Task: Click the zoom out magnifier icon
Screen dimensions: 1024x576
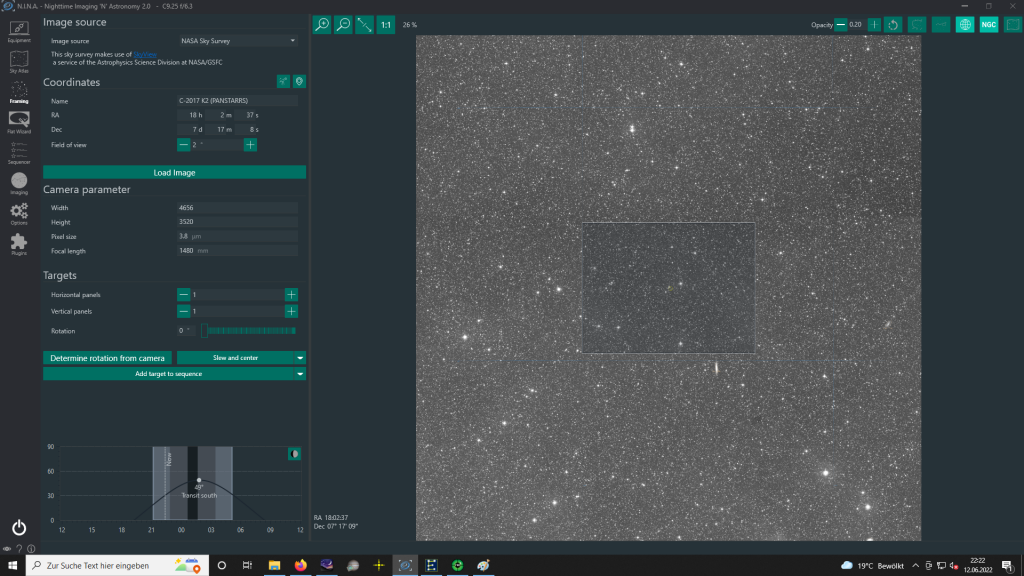Action: [x=343, y=24]
